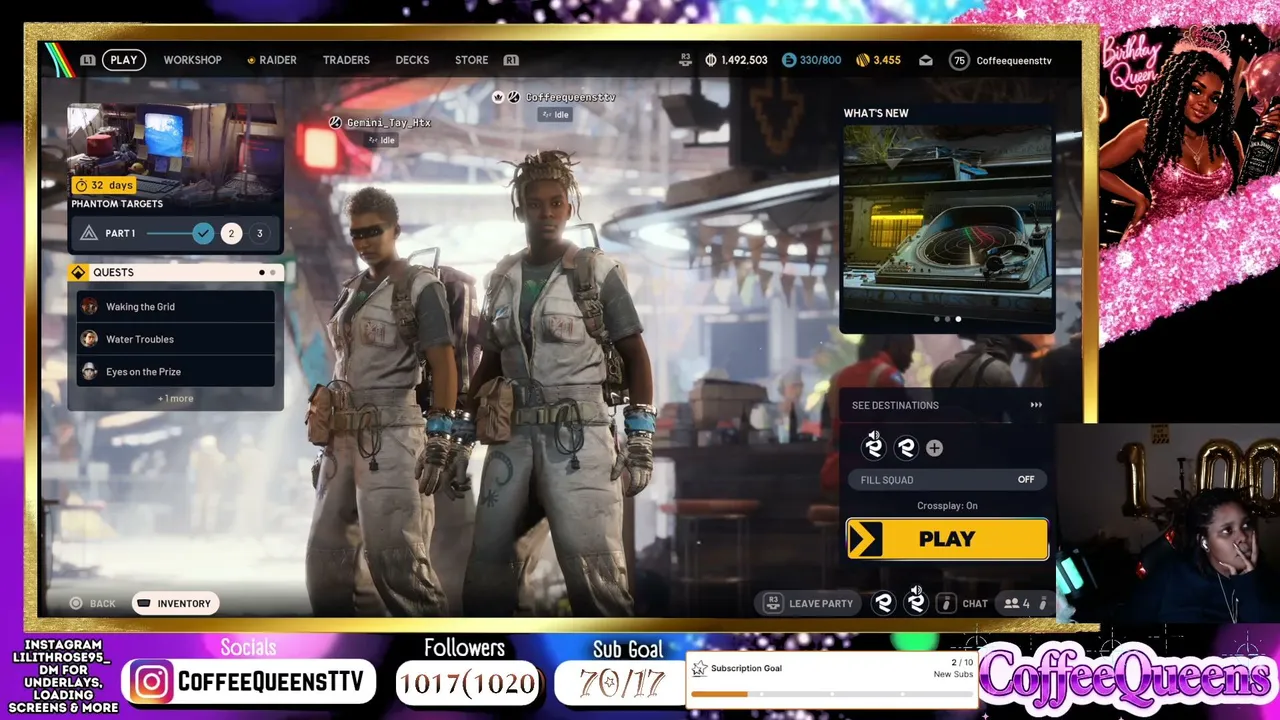Viewport: 1280px width, 720px height.
Task: Open the mail inbox envelope icon
Action: (x=926, y=60)
